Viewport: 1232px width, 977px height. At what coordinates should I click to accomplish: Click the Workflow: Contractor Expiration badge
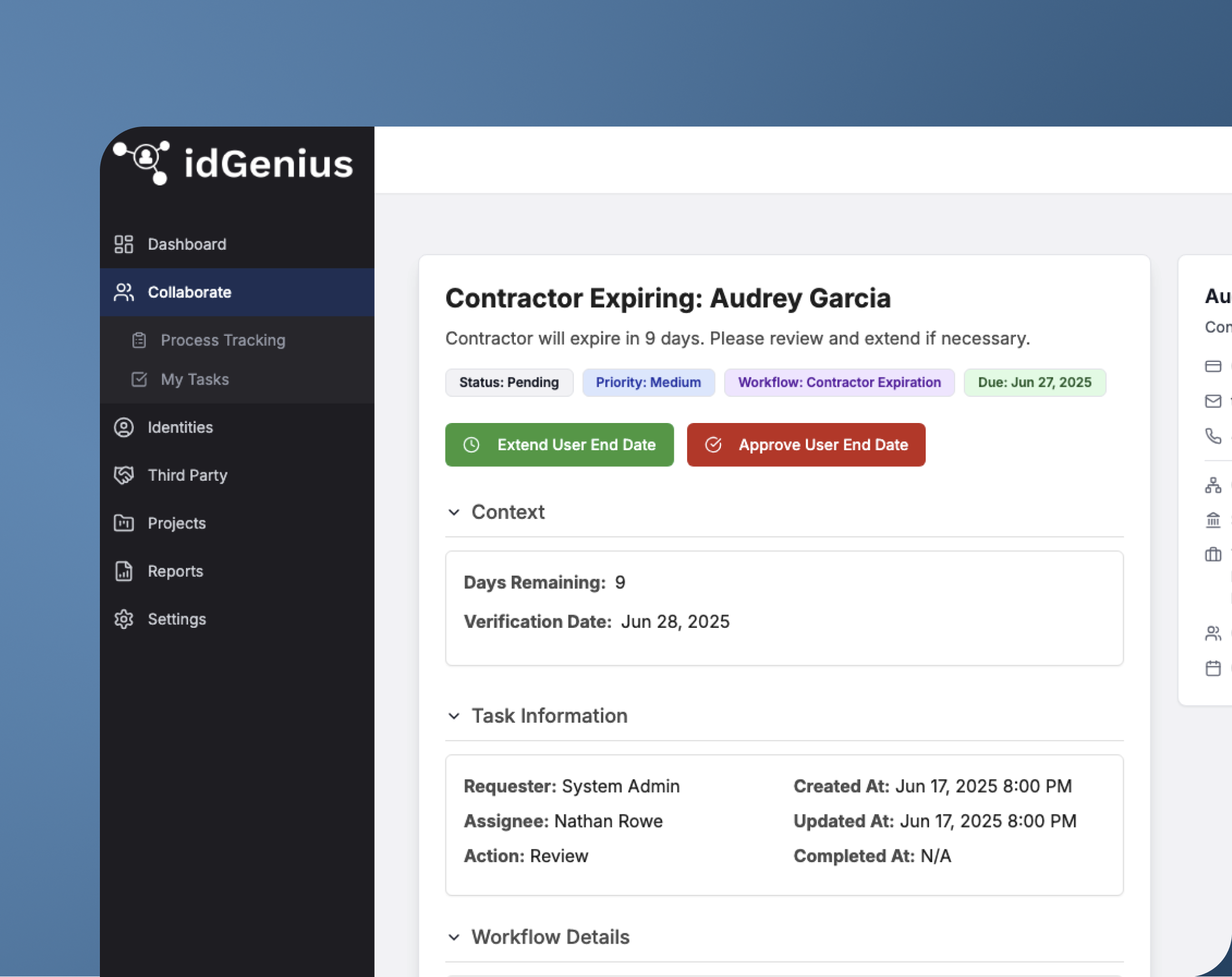(x=840, y=382)
